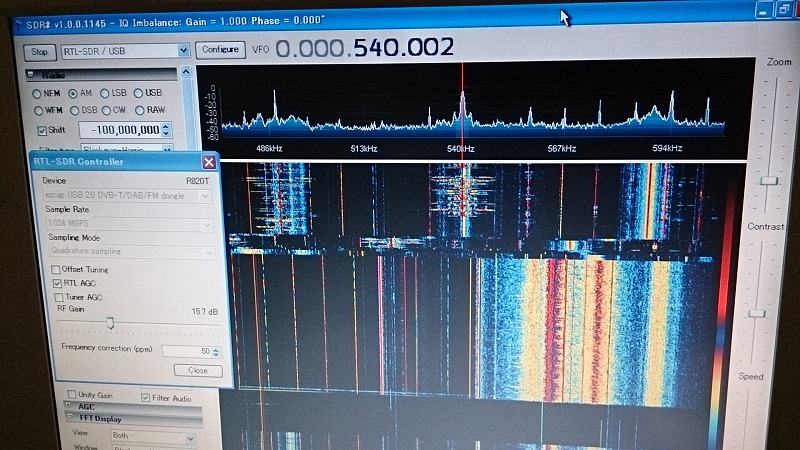Click the 540kHz label on spectrum
Screen dimensions: 800x450
click(461, 149)
